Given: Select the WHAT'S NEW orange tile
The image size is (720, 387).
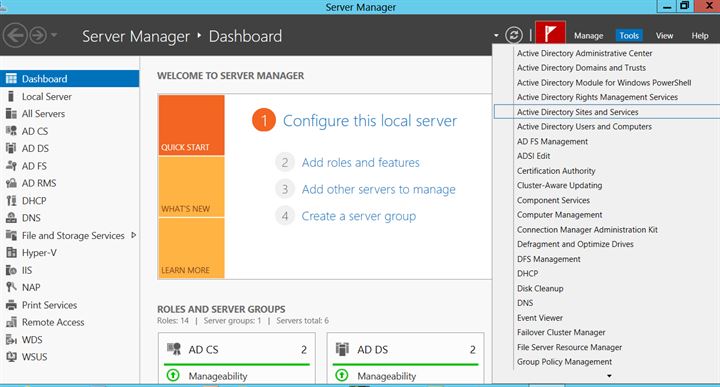Looking at the screenshot, I should pyautogui.click(x=191, y=187).
